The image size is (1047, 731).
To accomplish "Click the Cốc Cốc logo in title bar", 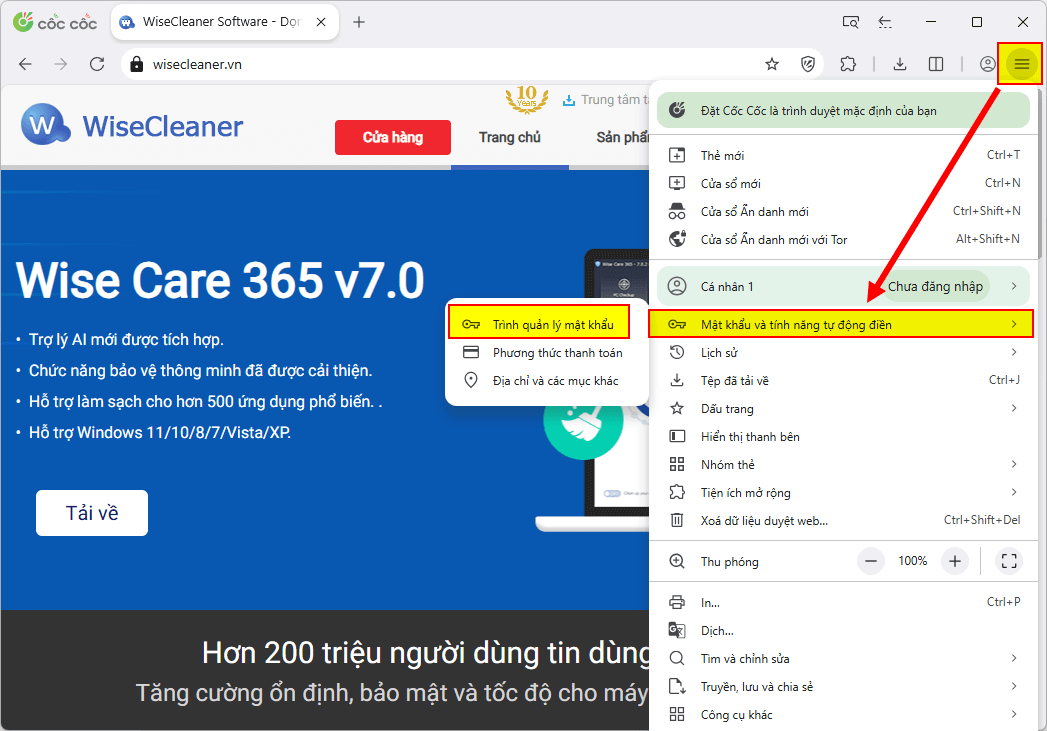I will tap(55, 22).
